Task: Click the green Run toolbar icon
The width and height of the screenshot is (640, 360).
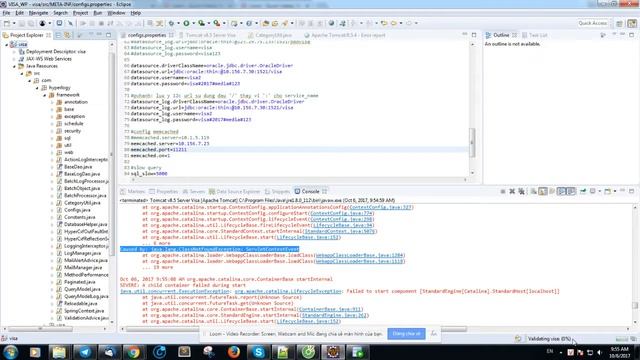Action: (186, 23)
